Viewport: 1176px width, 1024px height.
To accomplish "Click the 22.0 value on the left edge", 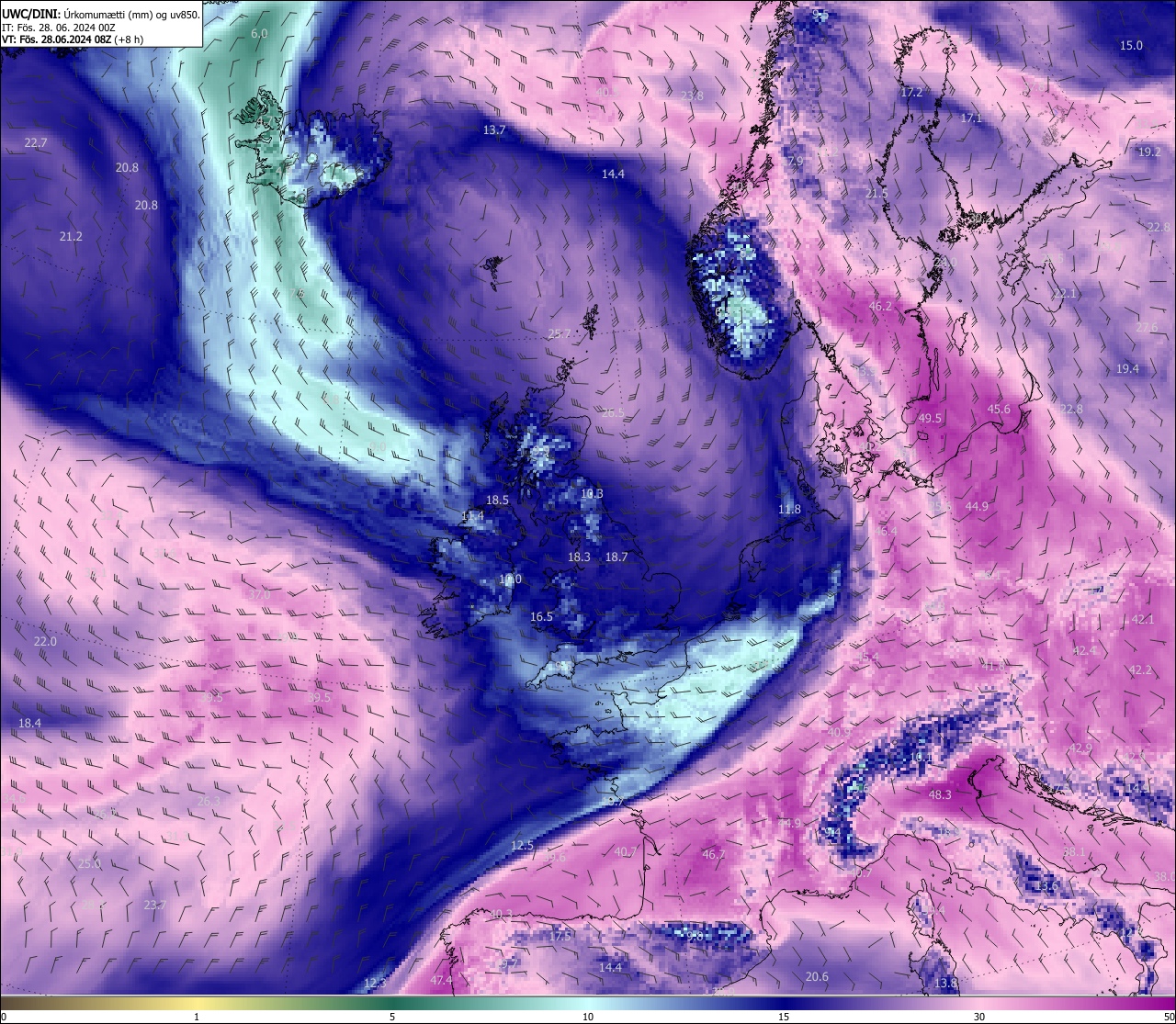I will click(45, 642).
